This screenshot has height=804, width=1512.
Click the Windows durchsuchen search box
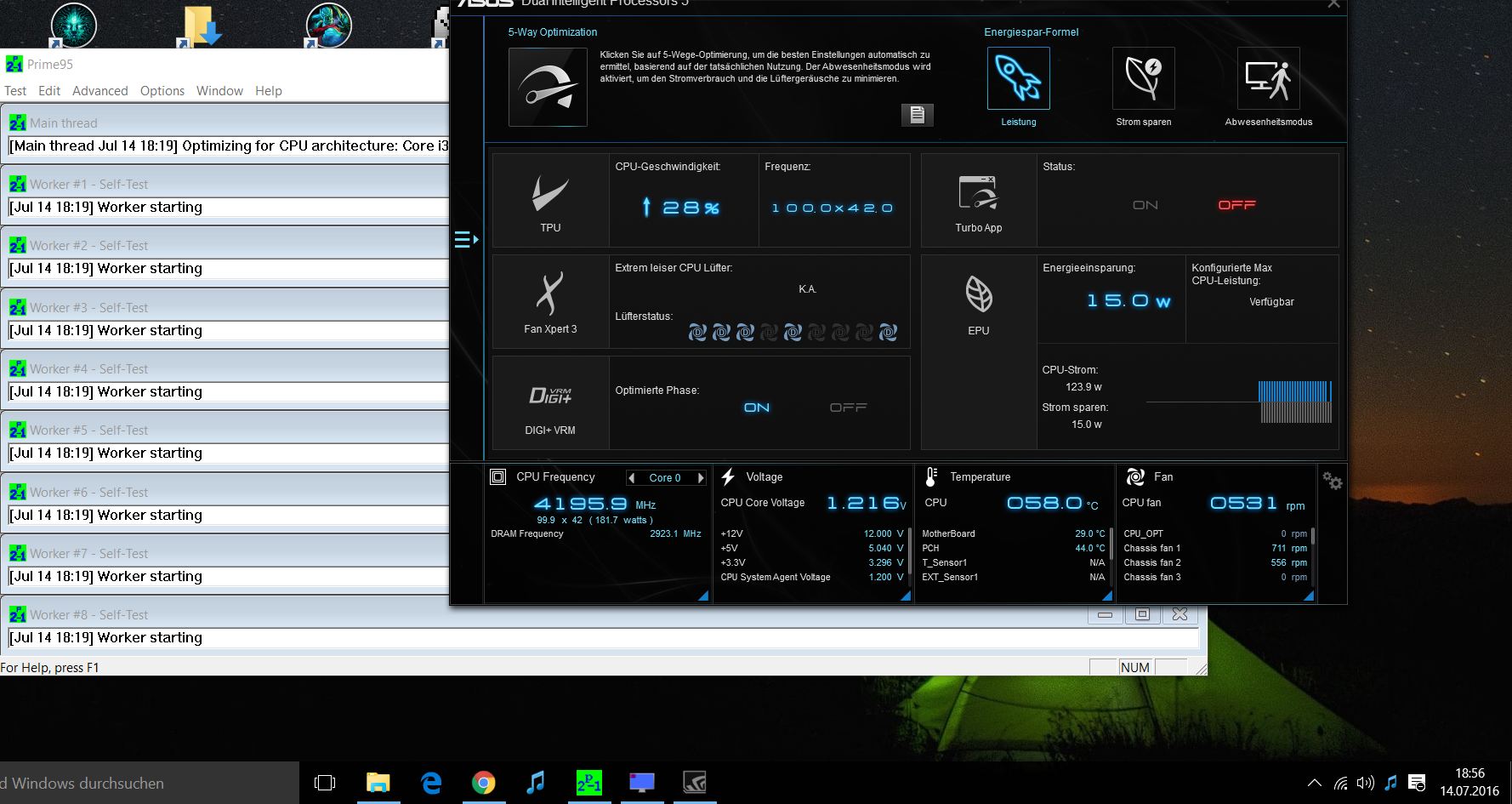150,783
